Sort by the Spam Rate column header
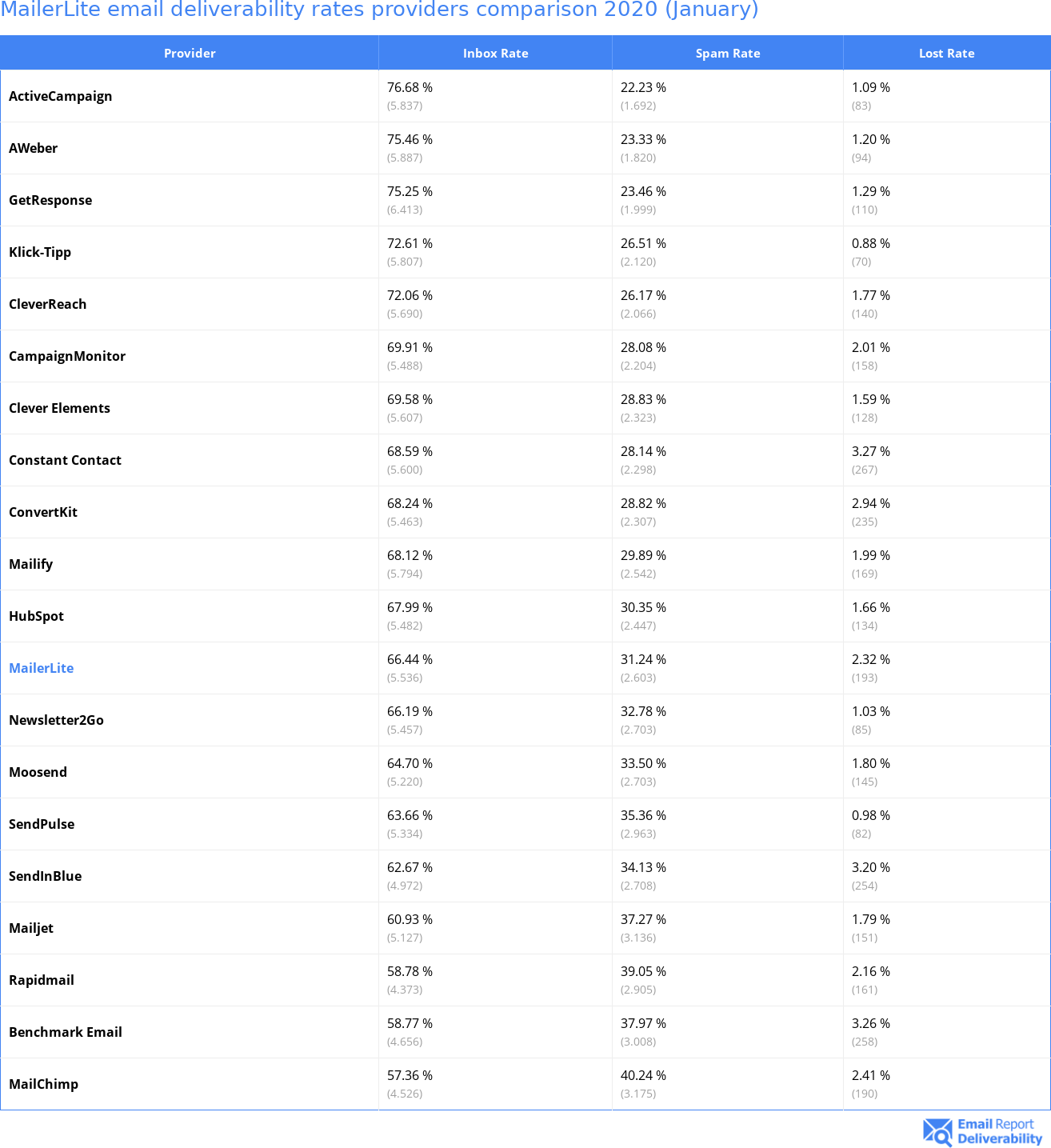 (x=727, y=54)
